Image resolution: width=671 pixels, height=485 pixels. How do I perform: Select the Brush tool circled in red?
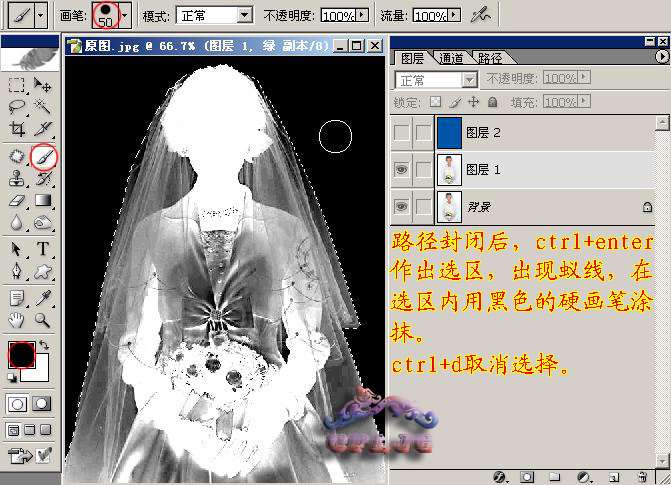point(43,156)
